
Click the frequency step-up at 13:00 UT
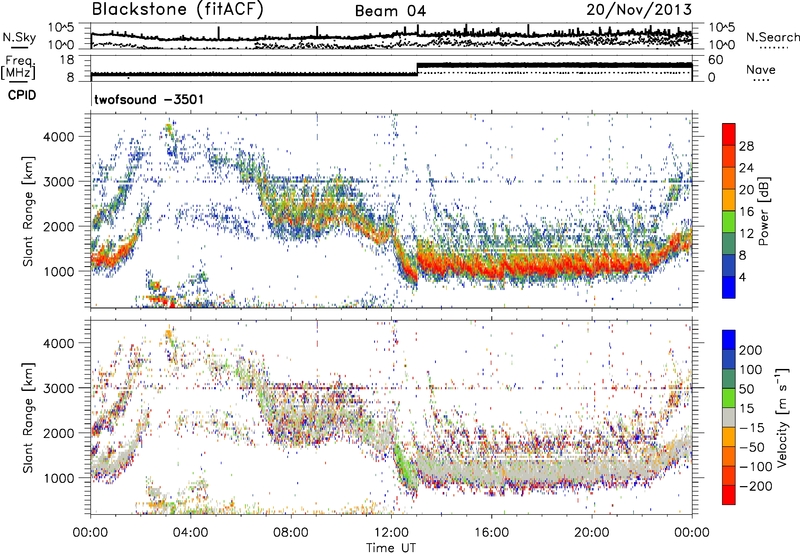tap(417, 69)
